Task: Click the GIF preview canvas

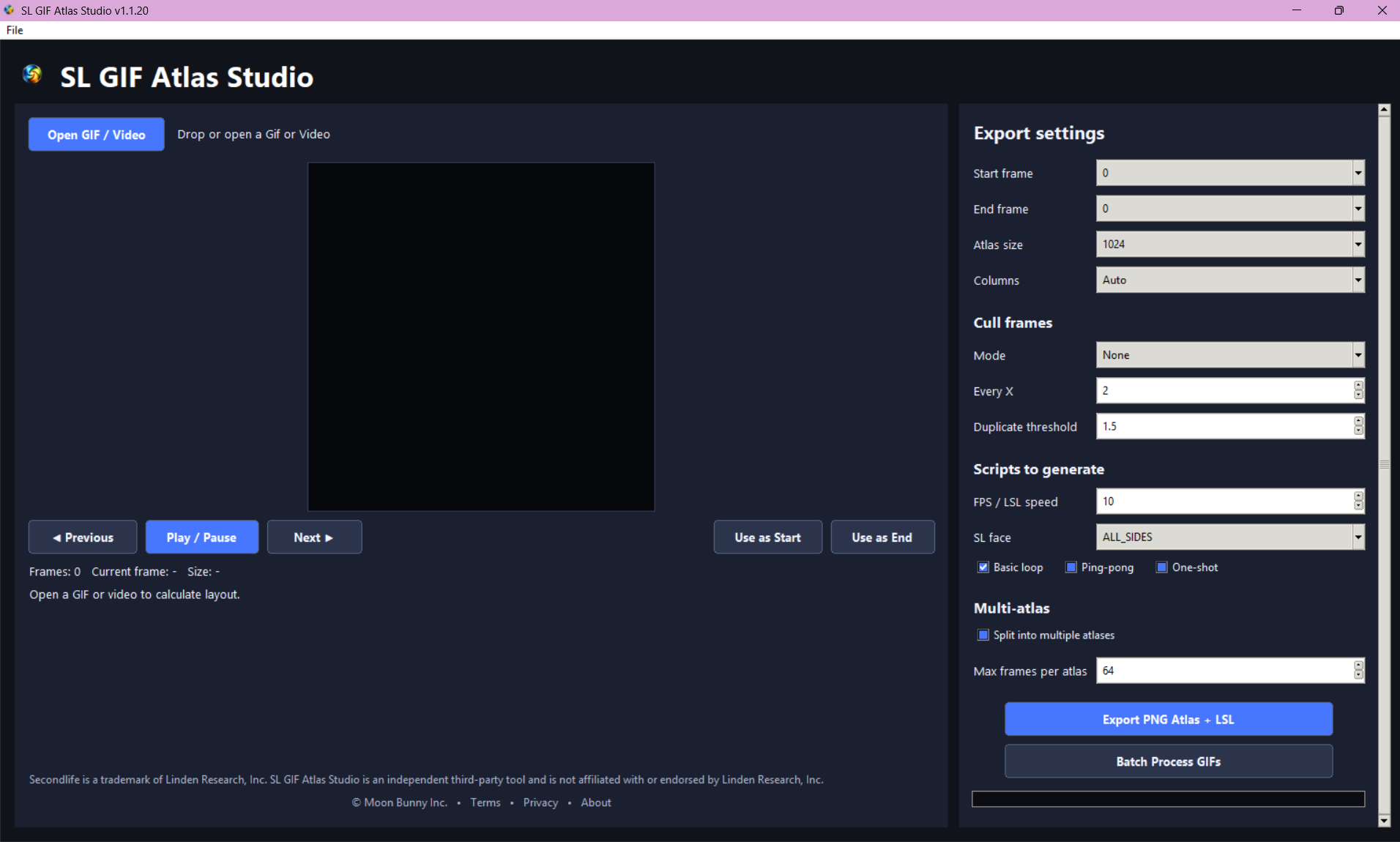Action: (x=481, y=337)
